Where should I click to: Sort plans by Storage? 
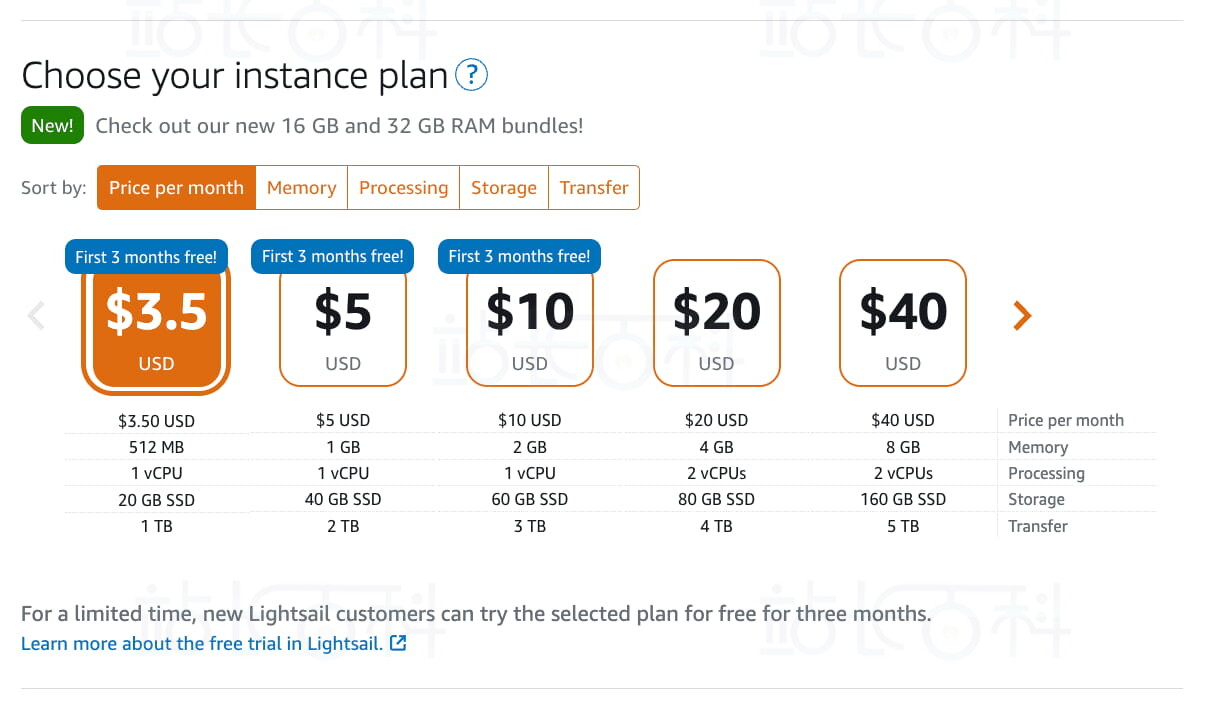[x=504, y=188]
